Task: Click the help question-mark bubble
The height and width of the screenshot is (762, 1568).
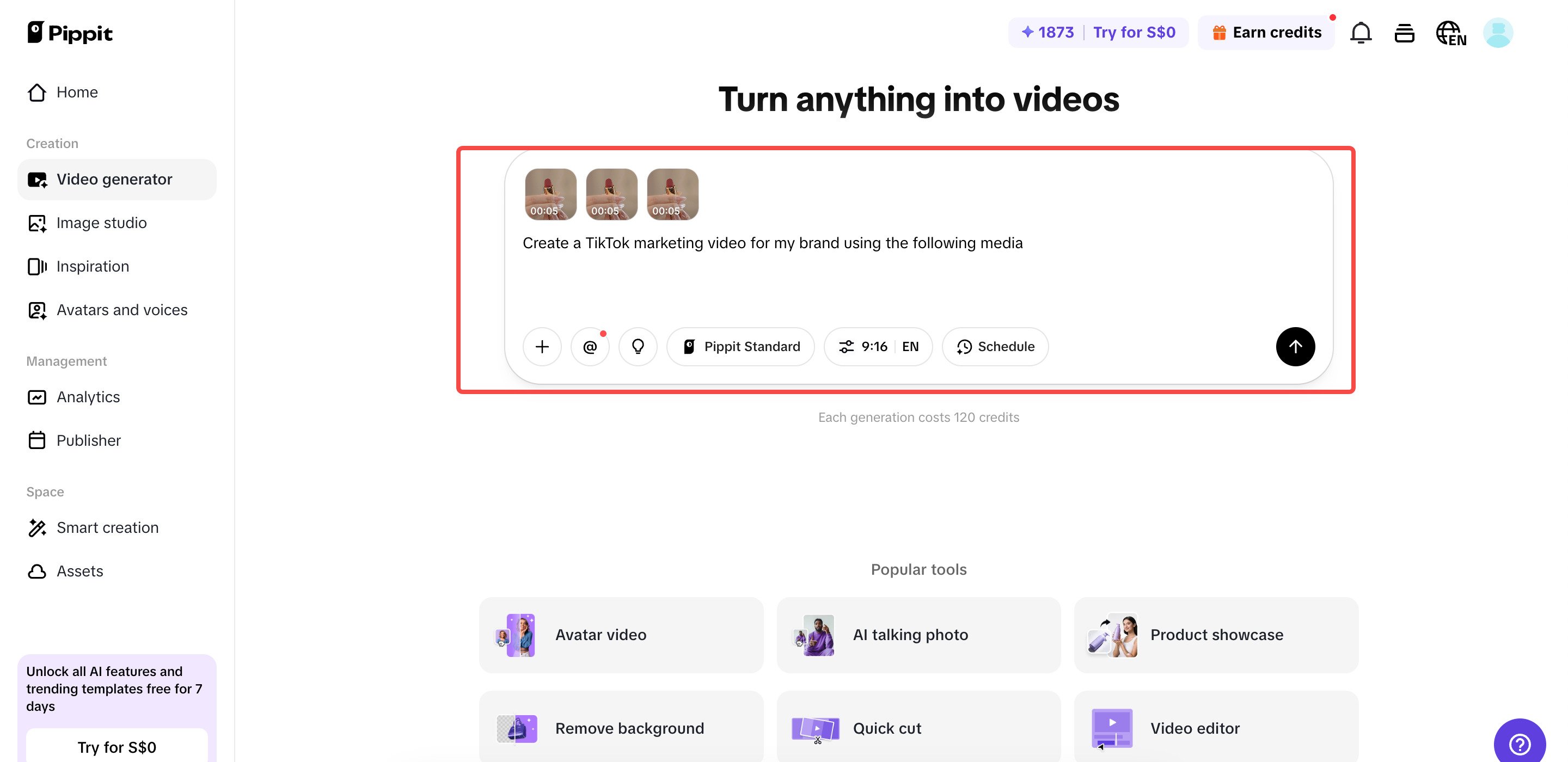Action: point(1520,743)
